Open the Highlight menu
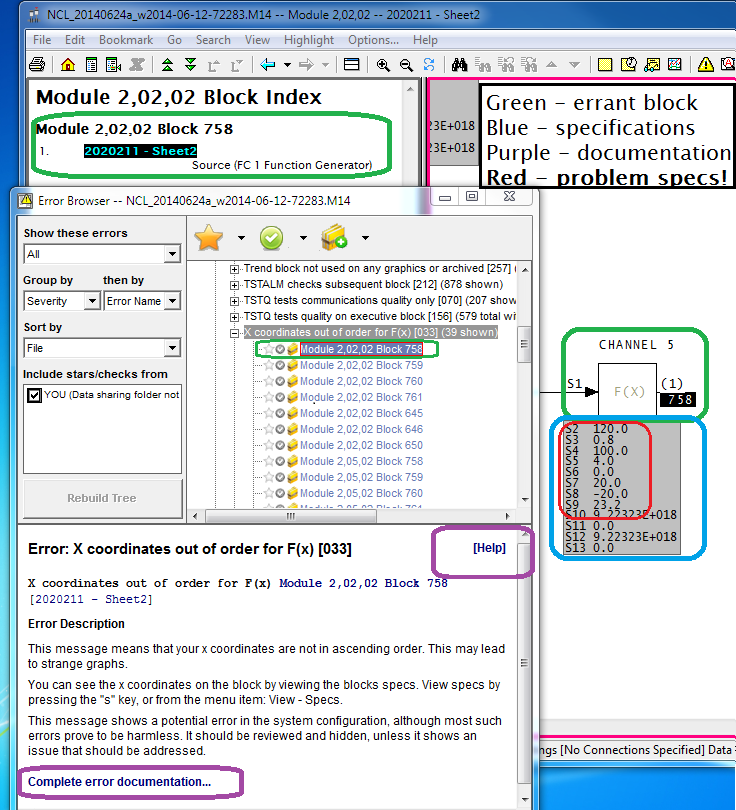Image resolution: width=736 pixels, height=810 pixels. point(309,40)
